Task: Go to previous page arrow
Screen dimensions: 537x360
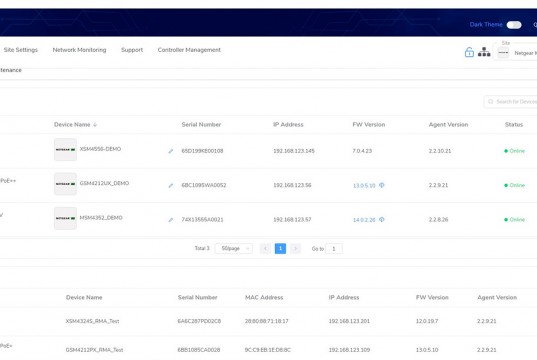Action: (x=265, y=248)
